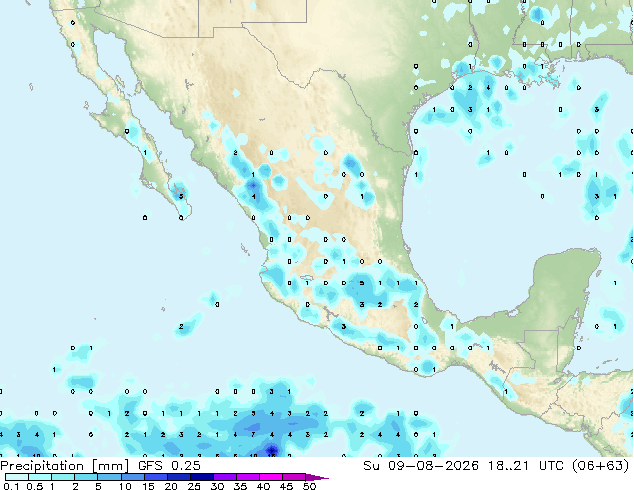Pick the 5–10 mm legend swatch
Viewport: 634px width, 490px height.
pos(109,477)
